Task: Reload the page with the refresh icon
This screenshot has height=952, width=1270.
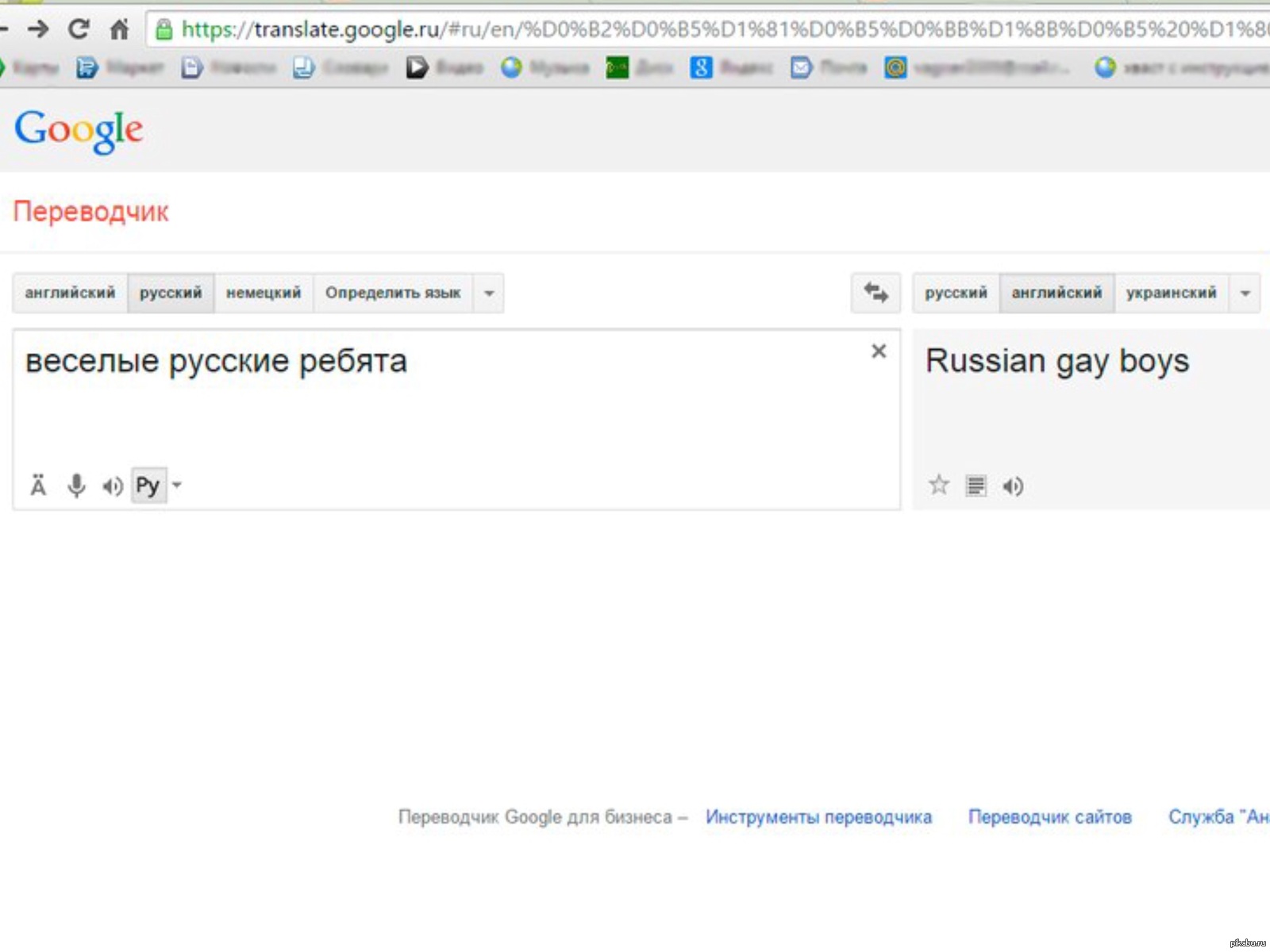Action: [x=78, y=29]
